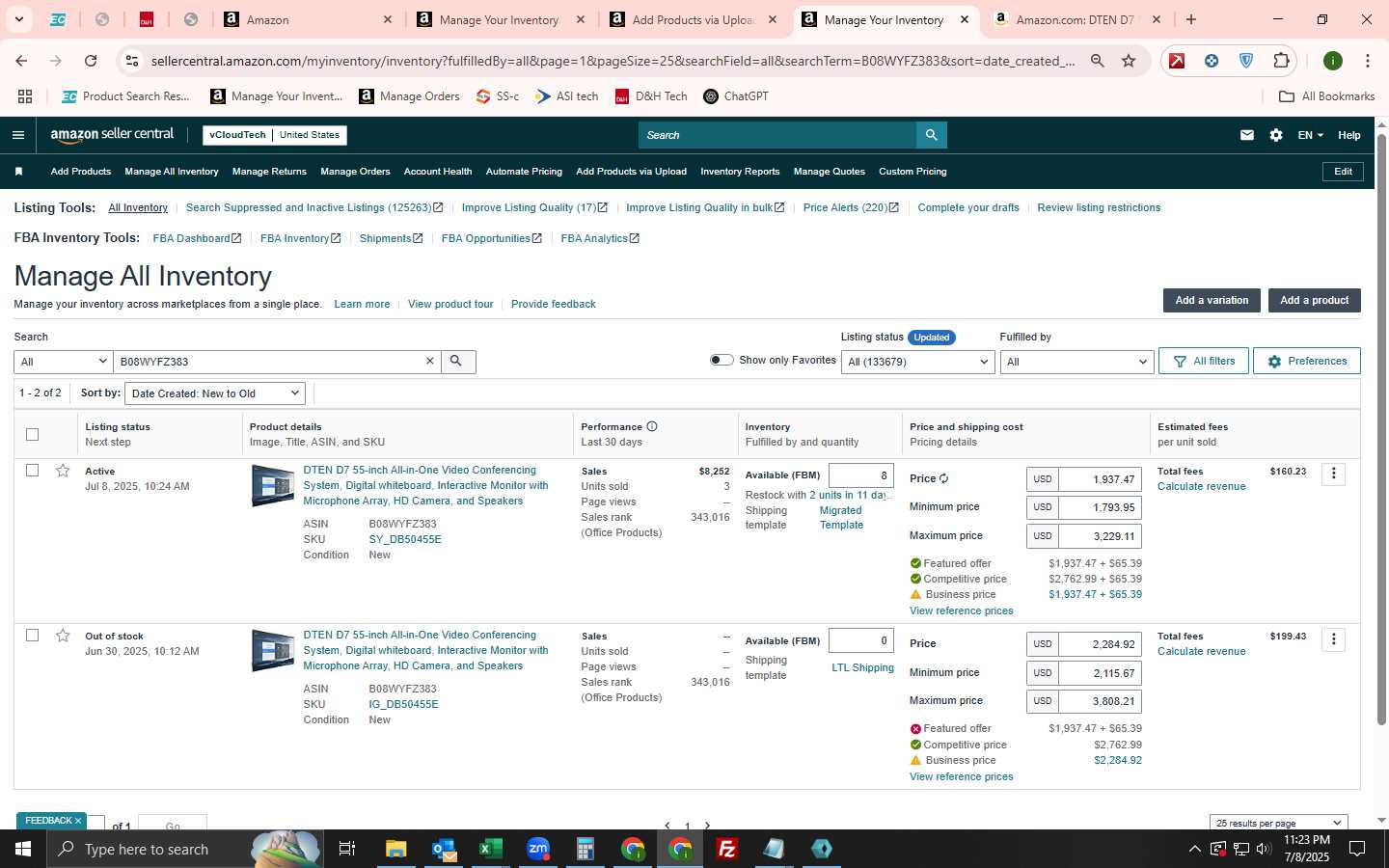Select the Out of stock listing checkbox

click(32, 636)
